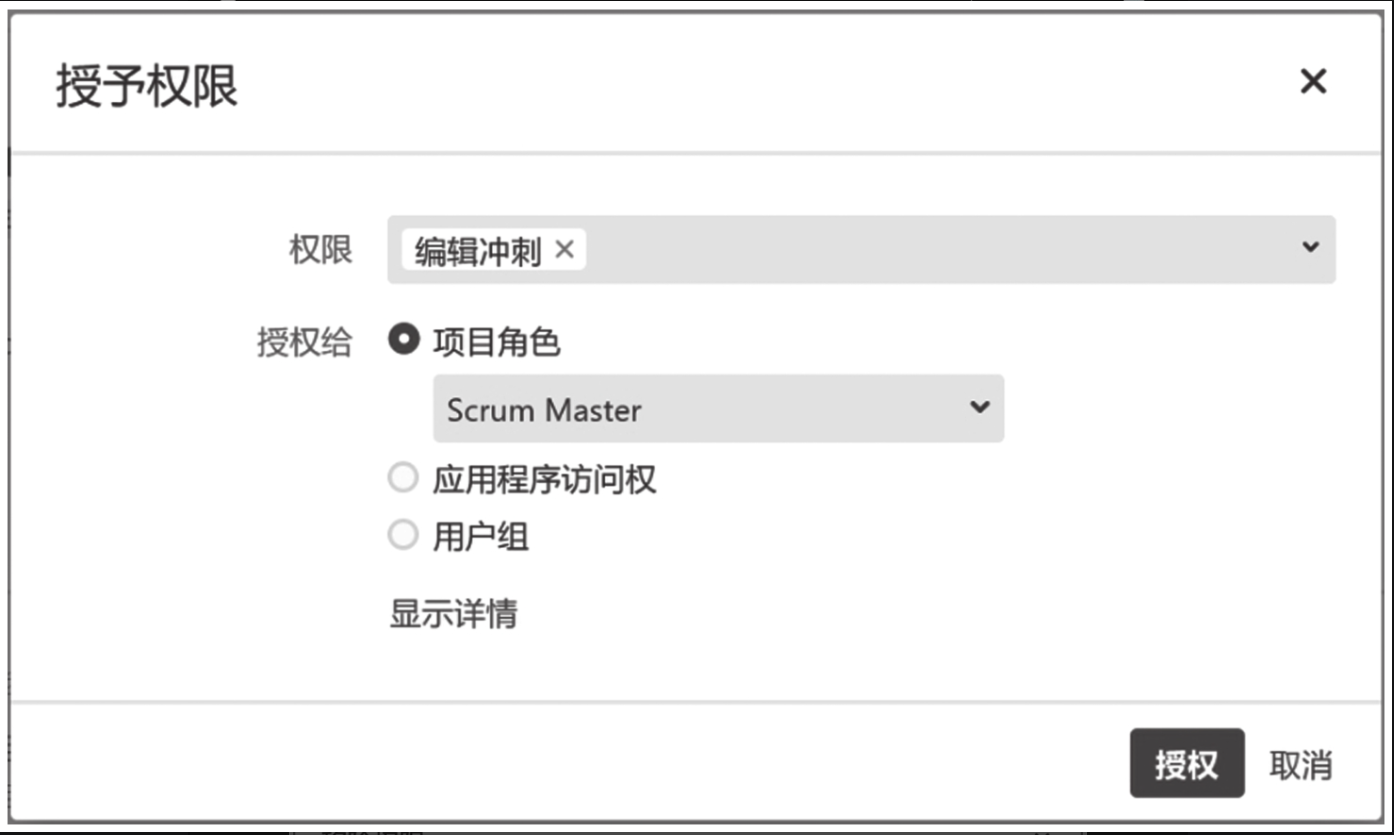Select the 用户组 radio button

[x=402, y=536]
